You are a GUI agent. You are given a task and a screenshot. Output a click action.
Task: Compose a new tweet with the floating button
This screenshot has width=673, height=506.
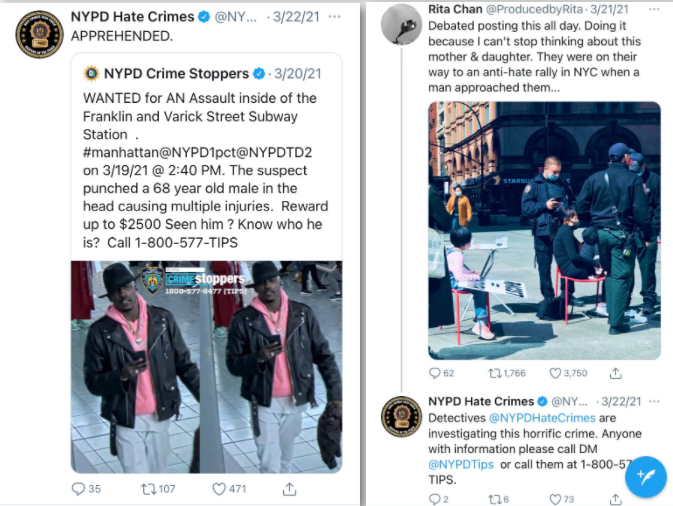coord(646,476)
